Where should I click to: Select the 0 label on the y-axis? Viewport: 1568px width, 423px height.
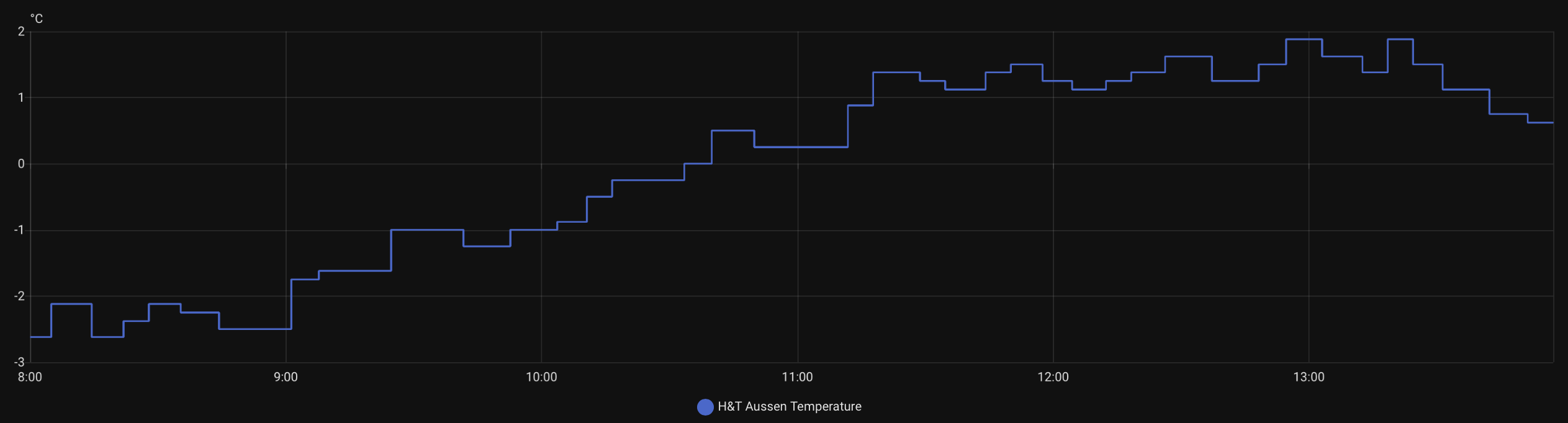click(x=21, y=164)
